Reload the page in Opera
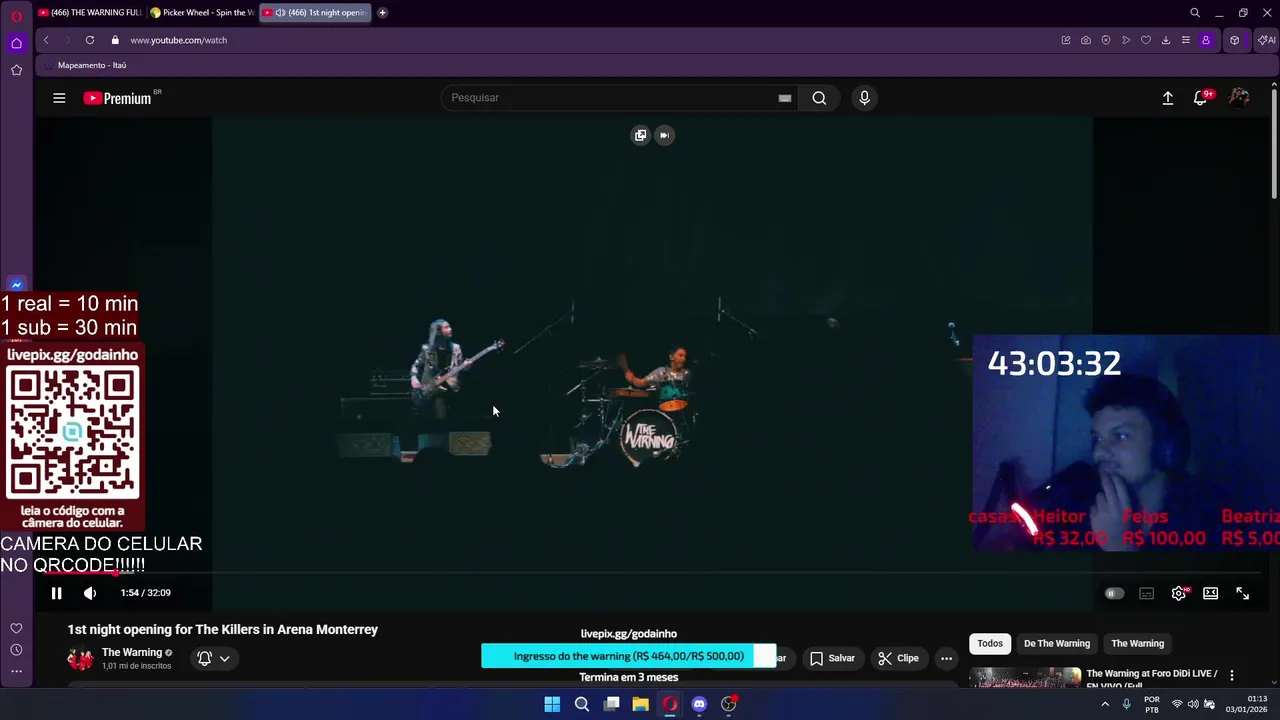This screenshot has width=1280, height=720. pos(90,40)
